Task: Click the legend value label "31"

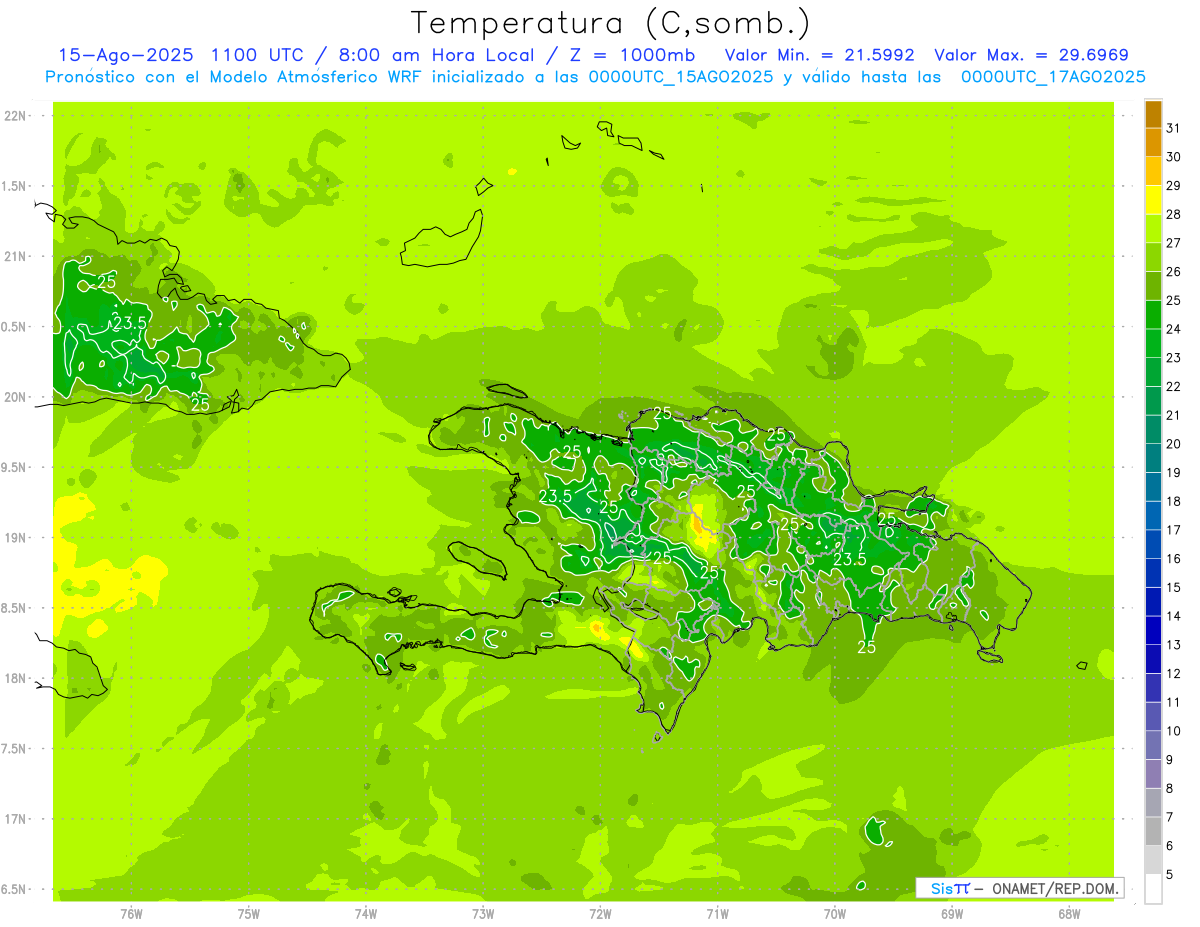Action: pos(1173,128)
